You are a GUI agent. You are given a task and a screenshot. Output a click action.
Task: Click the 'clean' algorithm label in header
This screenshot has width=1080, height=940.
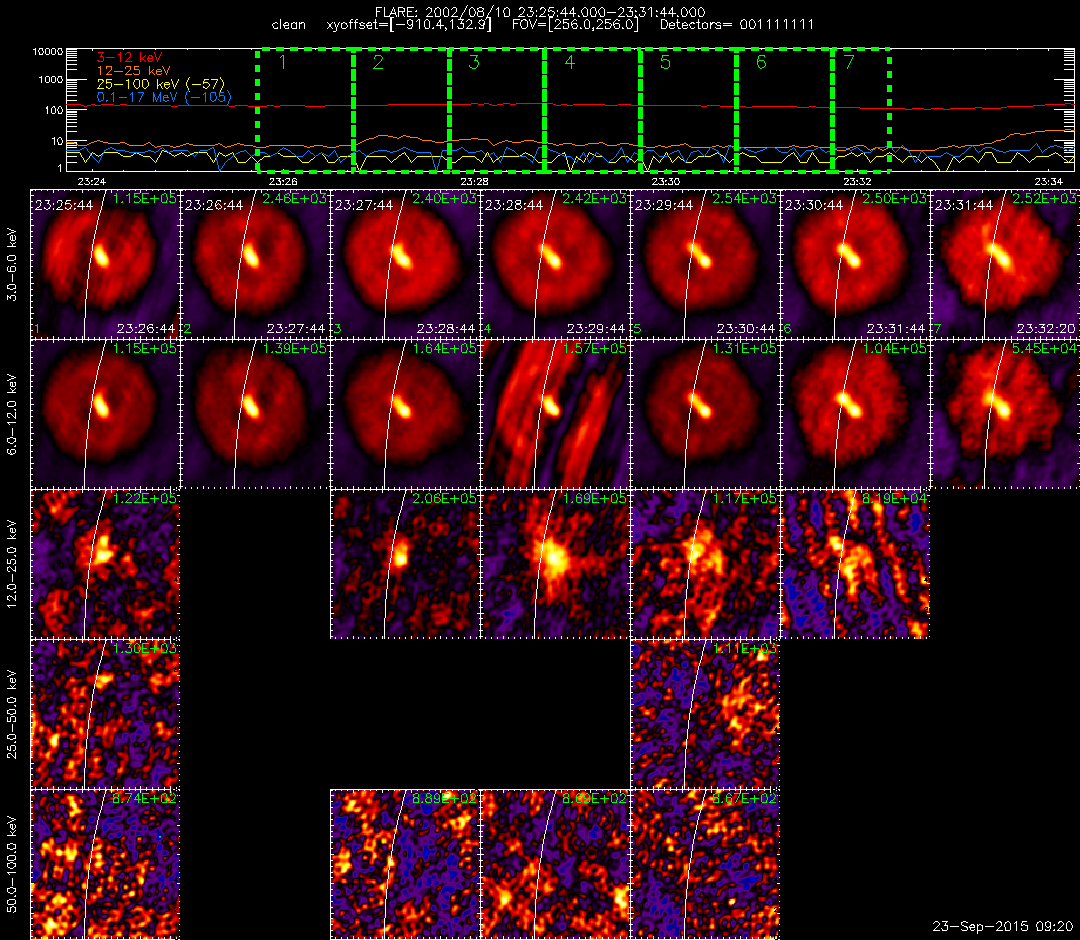(289, 25)
